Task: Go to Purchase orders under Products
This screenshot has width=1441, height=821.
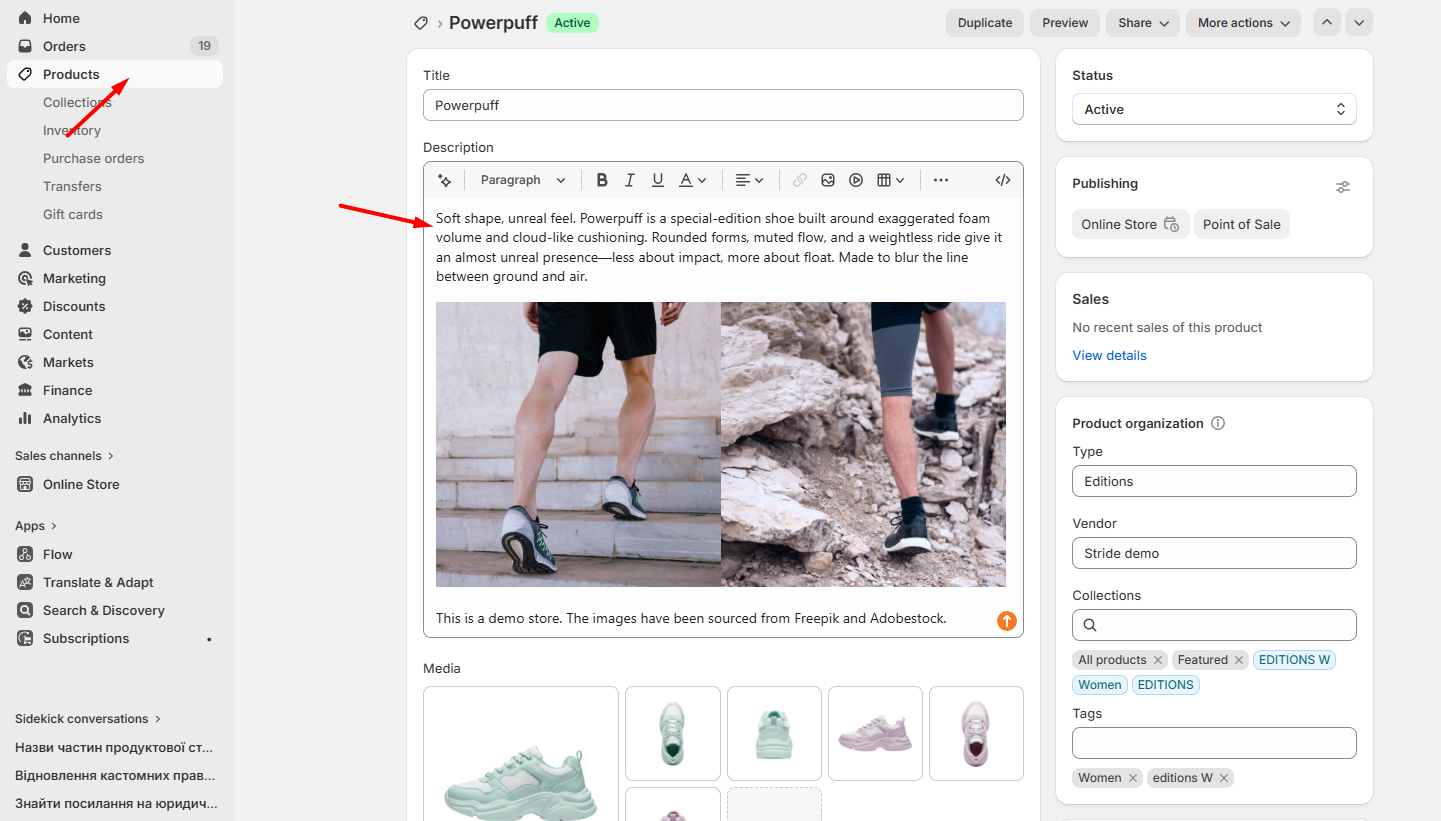Action: 93,158
